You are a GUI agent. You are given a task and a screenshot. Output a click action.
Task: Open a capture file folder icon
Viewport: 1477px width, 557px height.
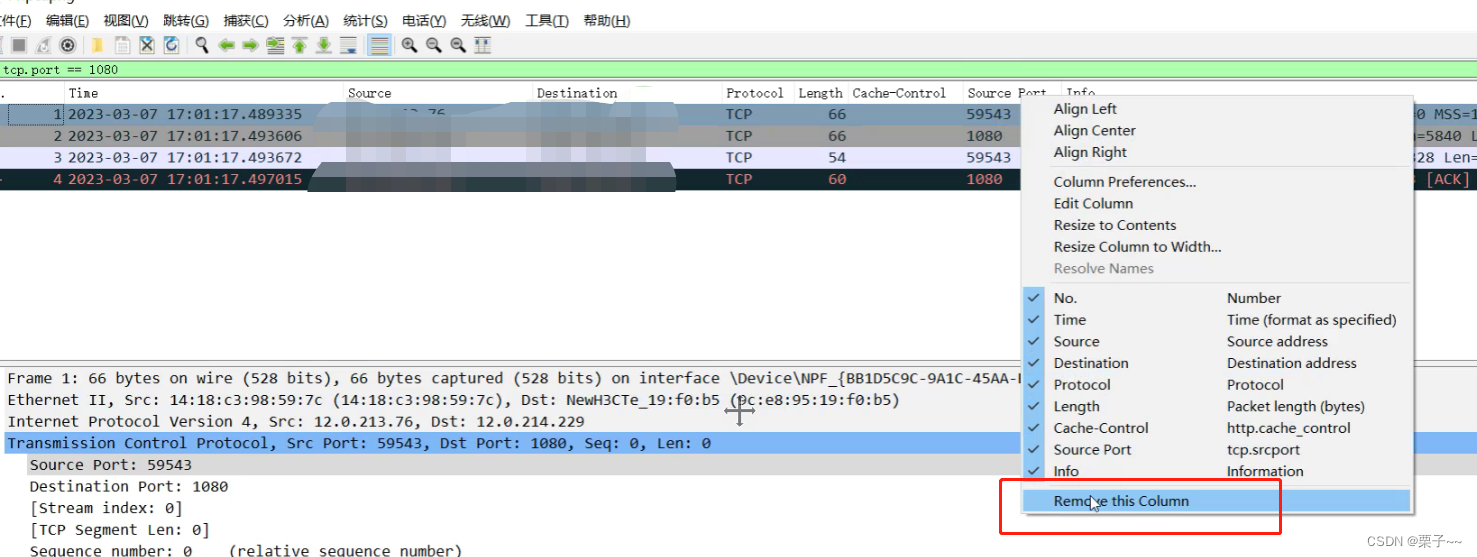click(97, 45)
